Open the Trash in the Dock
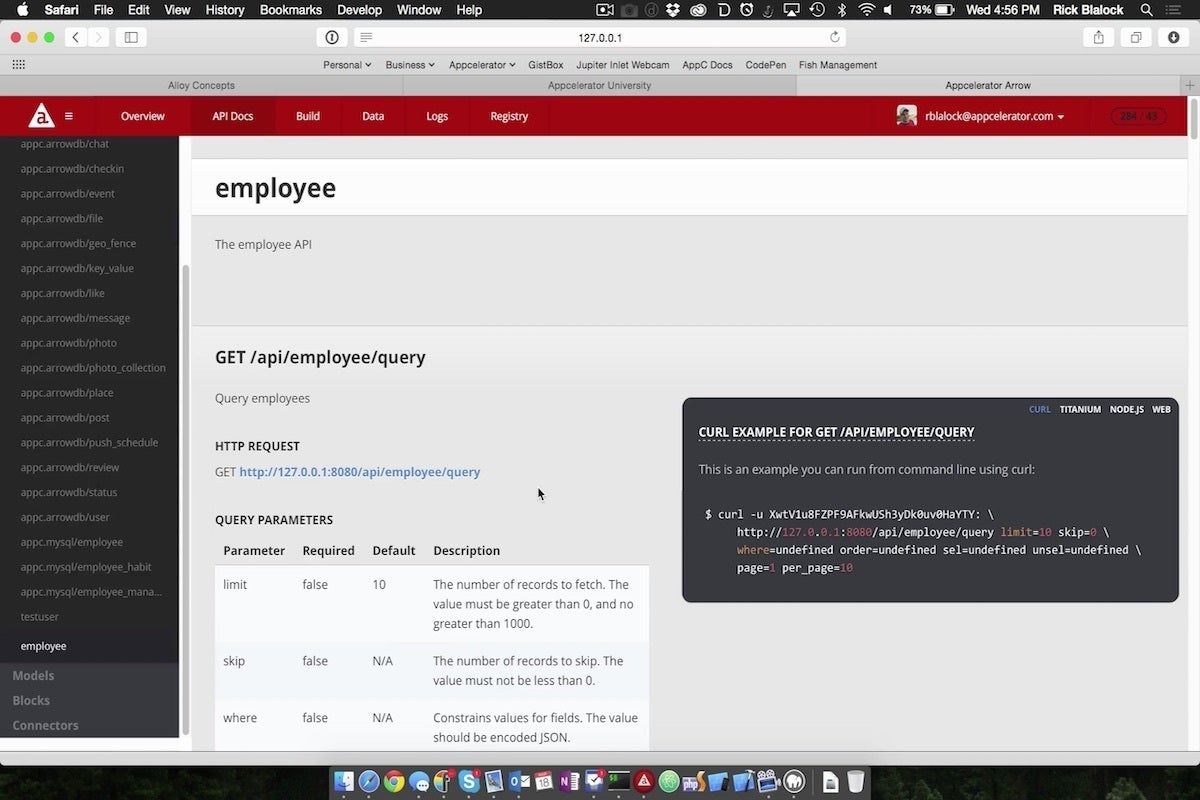This screenshot has height=800, width=1200. click(856, 781)
